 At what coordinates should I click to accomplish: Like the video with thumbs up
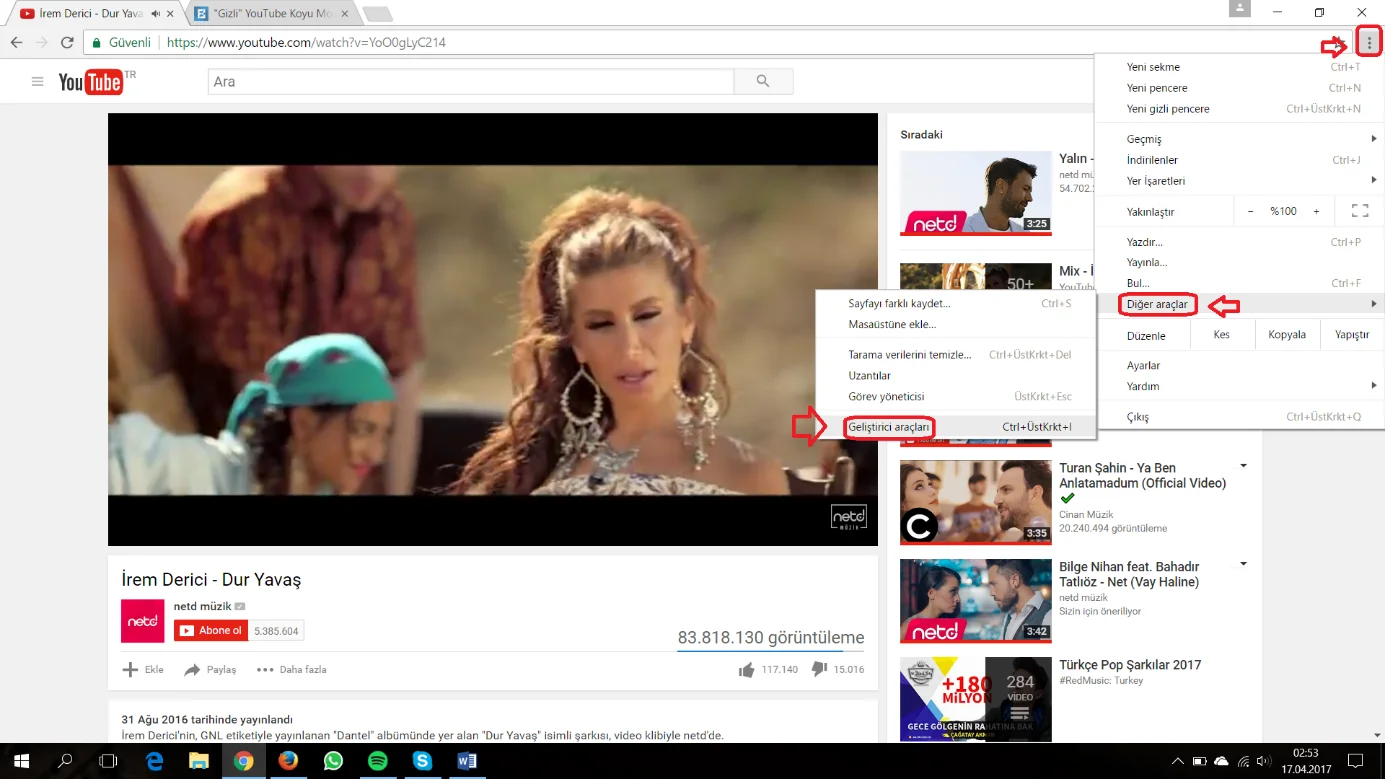click(746, 670)
